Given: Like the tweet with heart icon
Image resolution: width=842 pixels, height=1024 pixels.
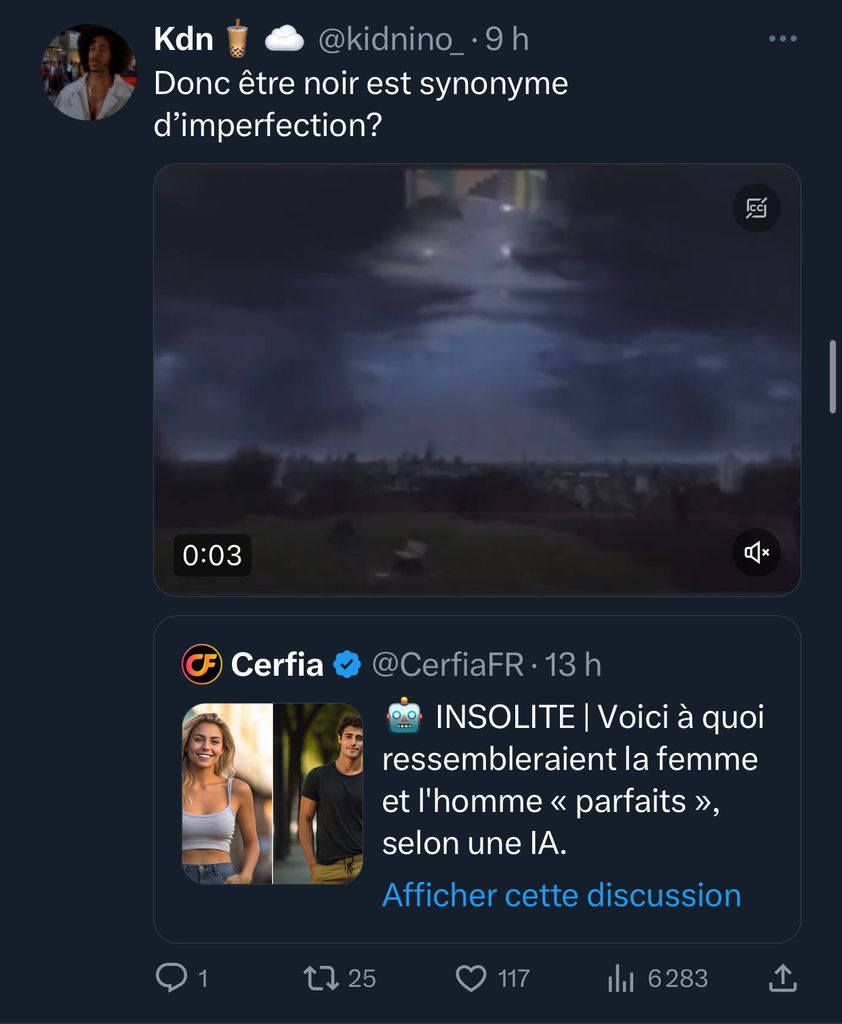Looking at the screenshot, I should coord(471,977).
